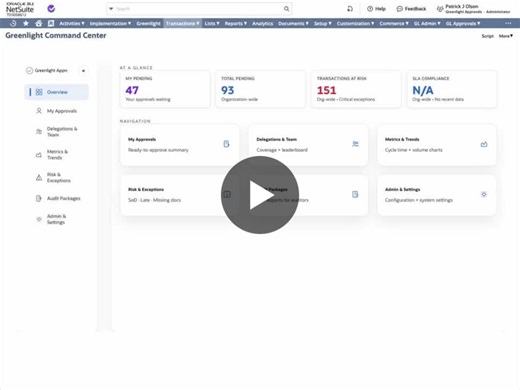Open the Reports menu

(236, 23)
